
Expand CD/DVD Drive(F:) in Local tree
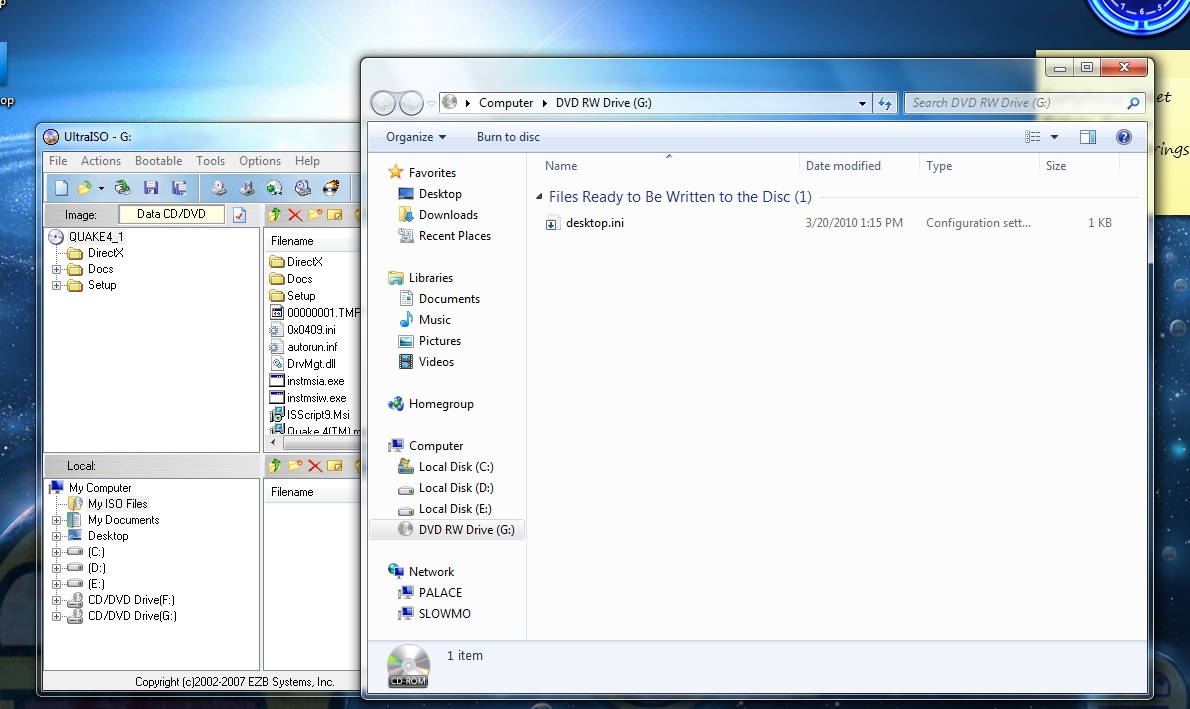(x=56, y=600)
